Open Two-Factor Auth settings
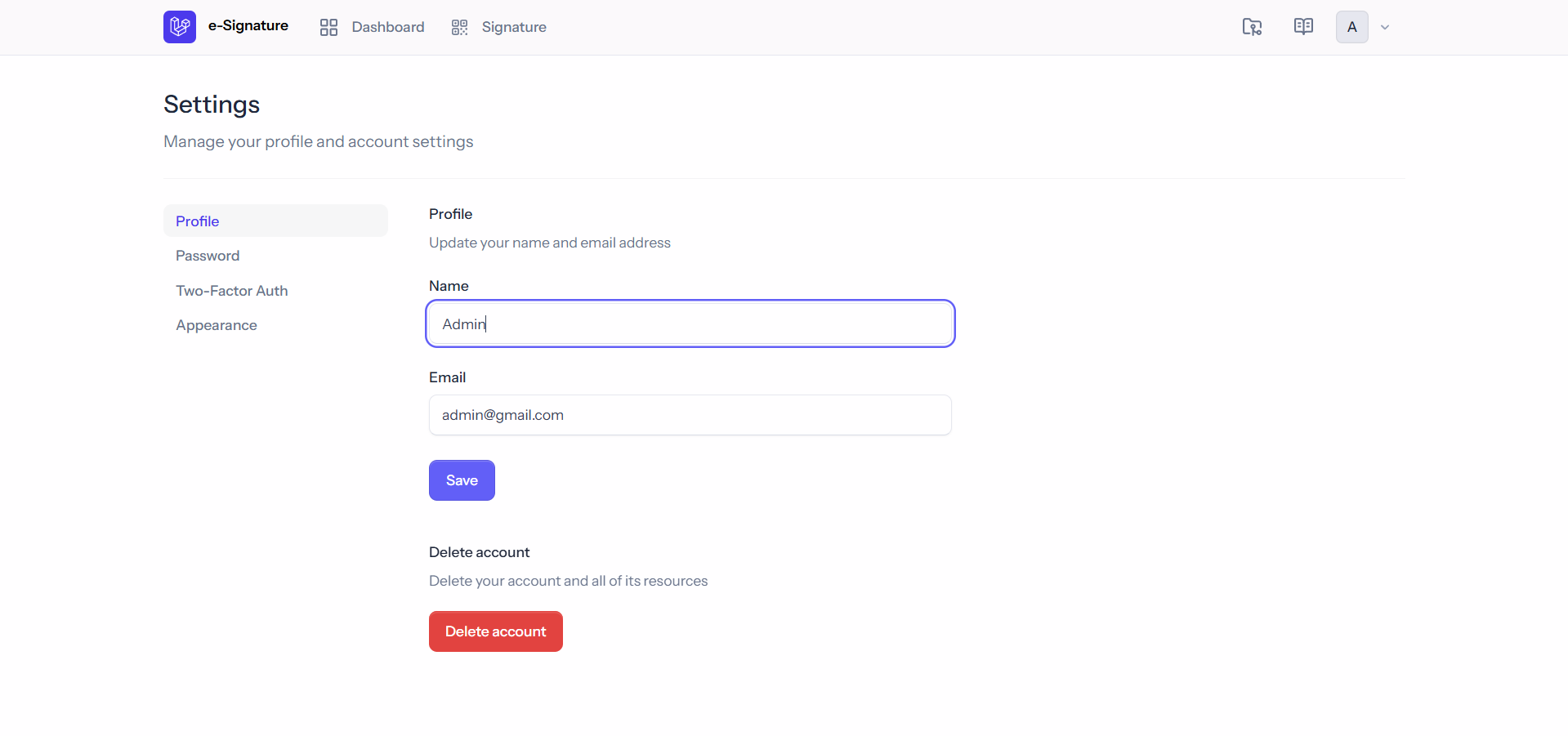The height and width of the screenshot is (736, 1568). 232,291
